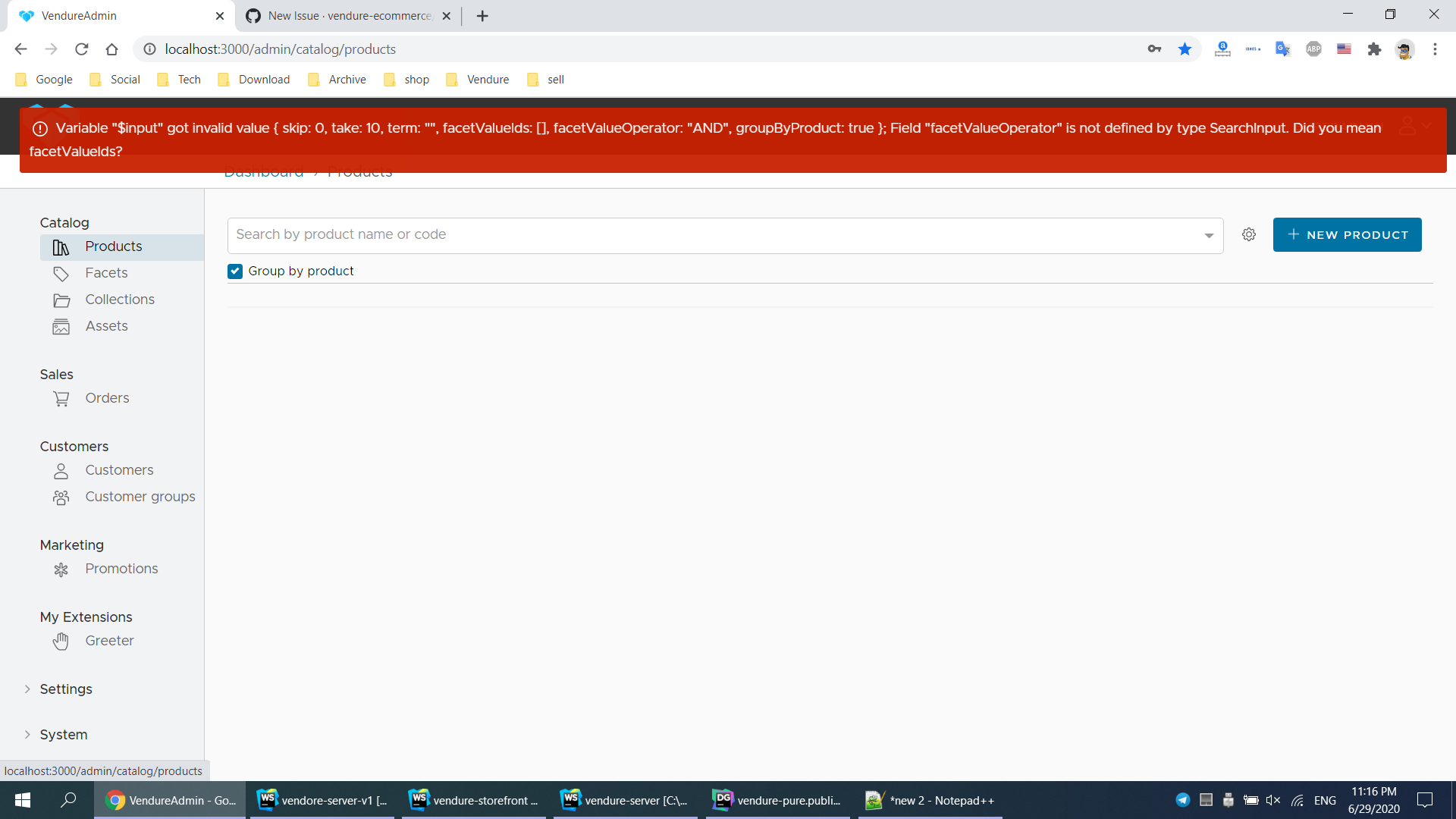Open Promotions under Marketing
1456x819 pixels.
coord(121,569)
